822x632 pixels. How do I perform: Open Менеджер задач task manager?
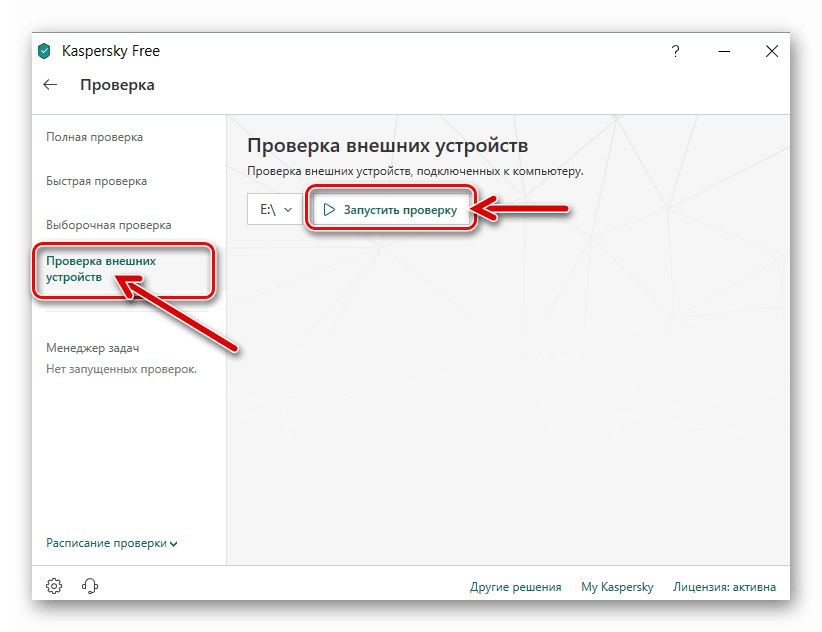pyautogui.click(x=92, y=347)
